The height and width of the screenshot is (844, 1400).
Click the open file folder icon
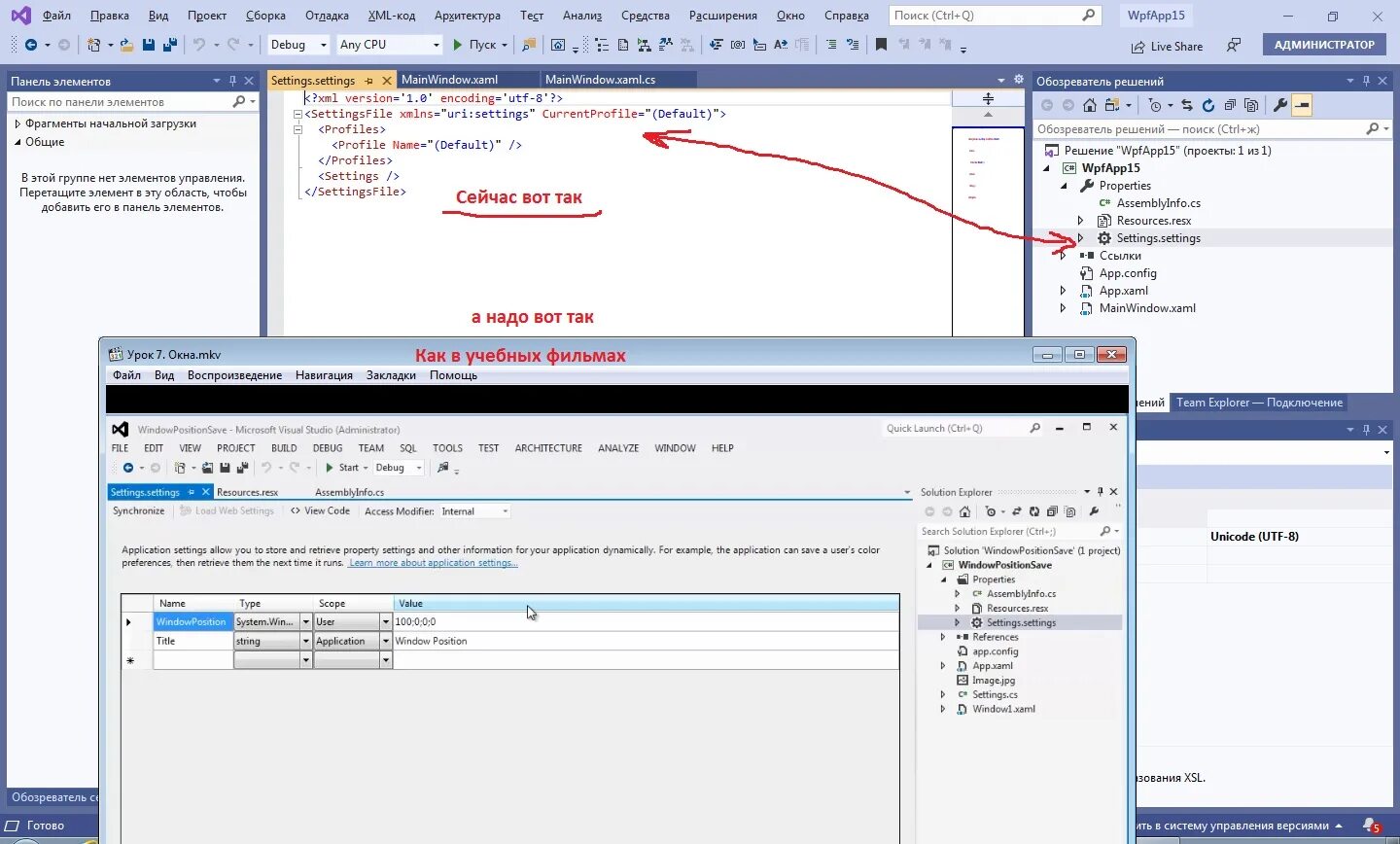pos(127,45)
